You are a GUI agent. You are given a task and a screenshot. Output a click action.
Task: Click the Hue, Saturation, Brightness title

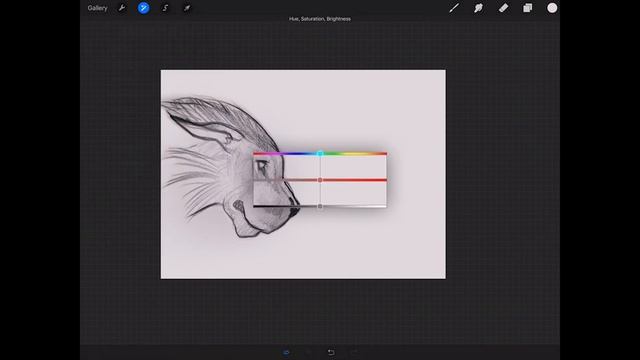(x=320, y=19)
